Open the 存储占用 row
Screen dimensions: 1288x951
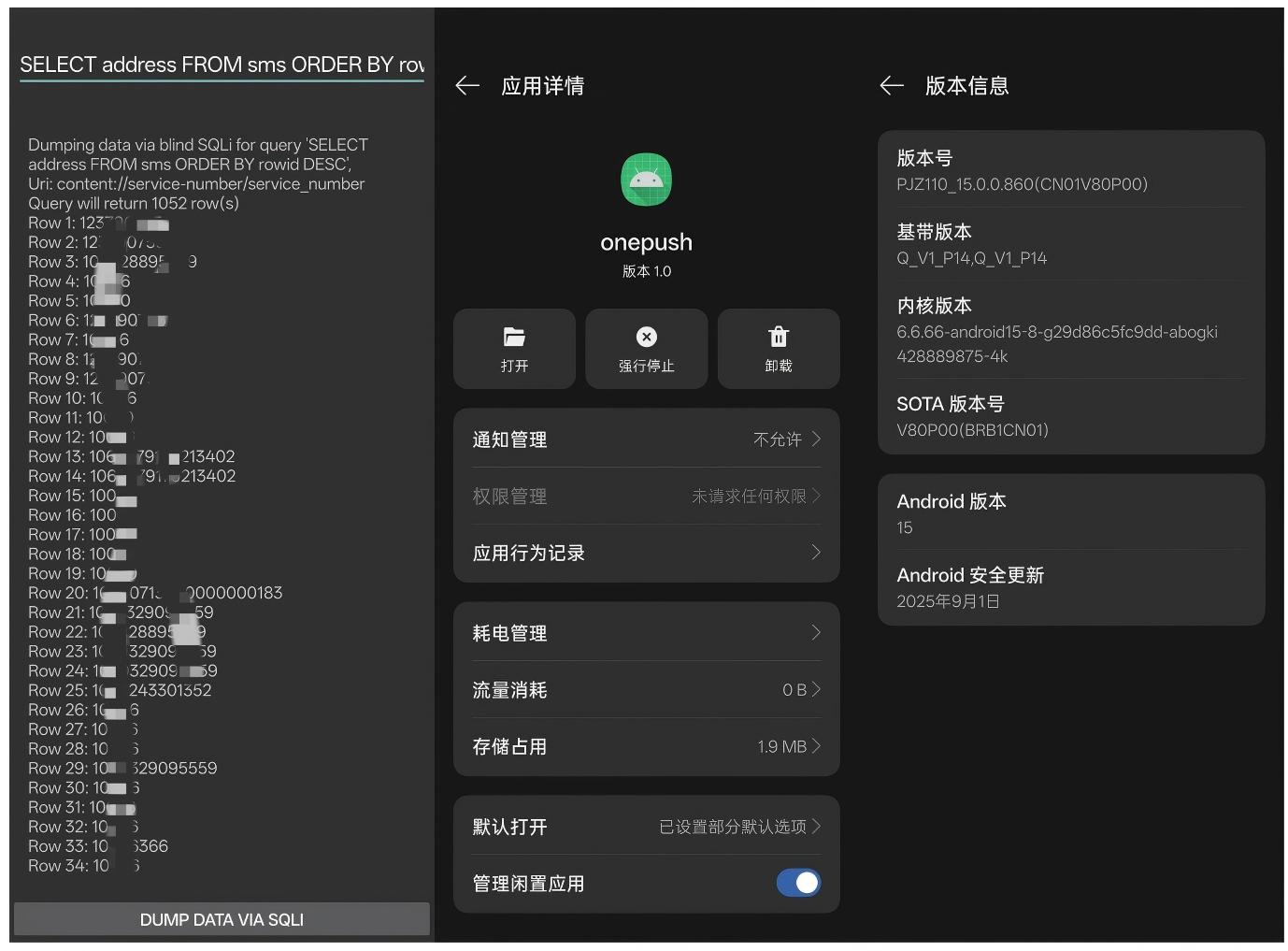pos(646,746)
